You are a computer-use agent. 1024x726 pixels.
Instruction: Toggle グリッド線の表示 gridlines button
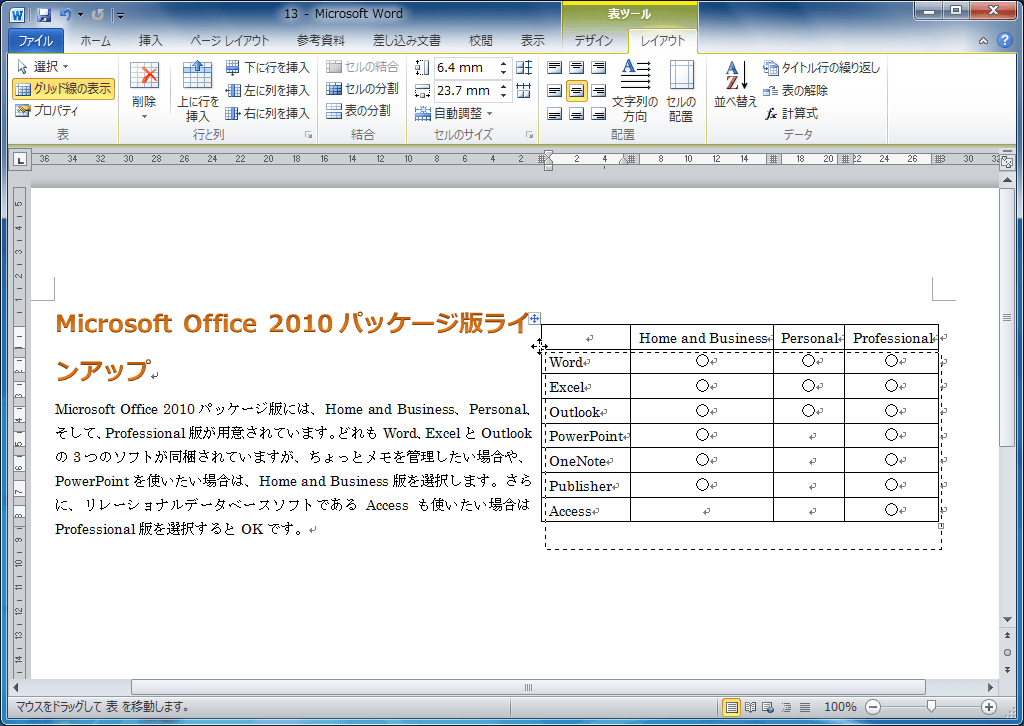coord(63,89)
